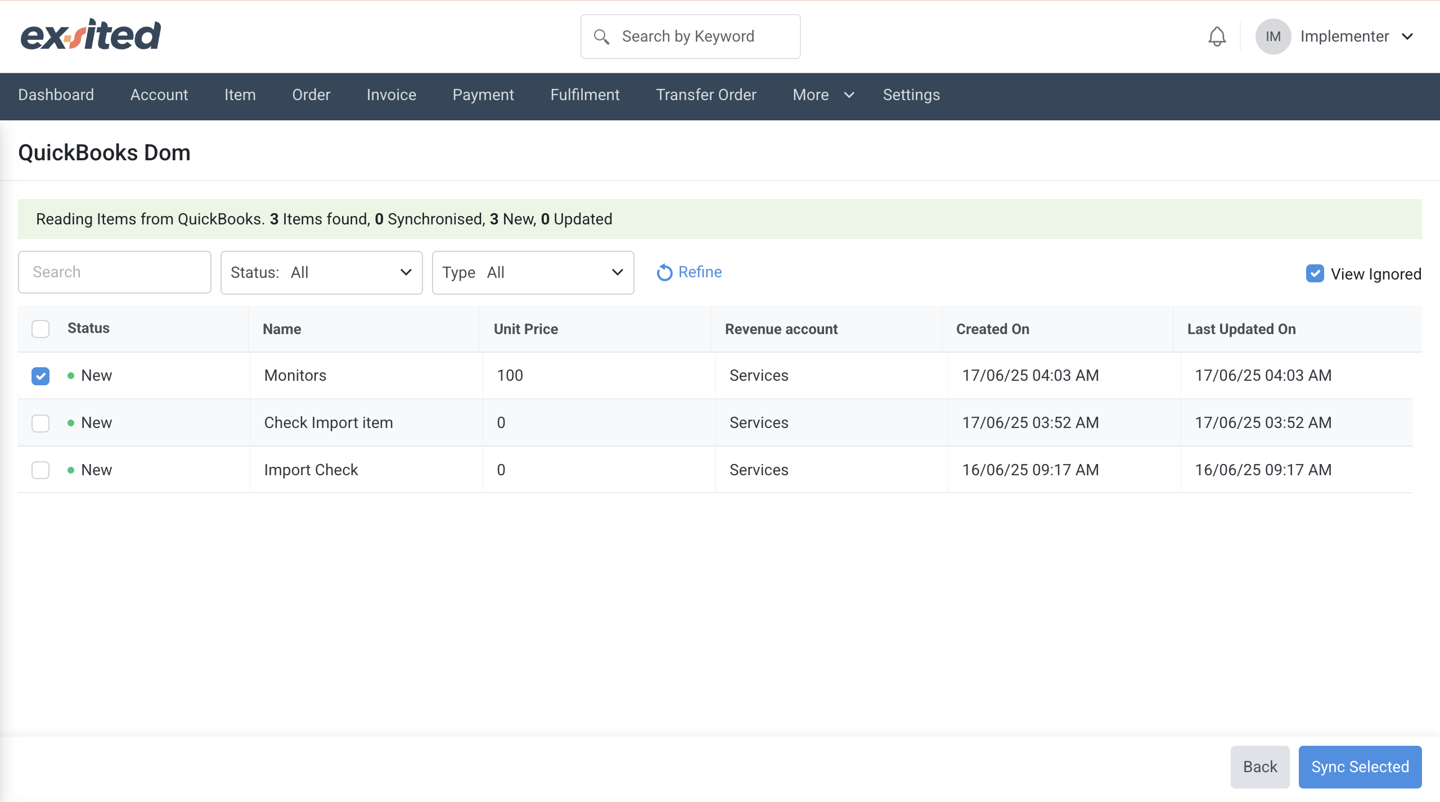This screenshot has width=1440, height=802.
Task: Focus the Search by Keyword field
Action: pos(690,37)
